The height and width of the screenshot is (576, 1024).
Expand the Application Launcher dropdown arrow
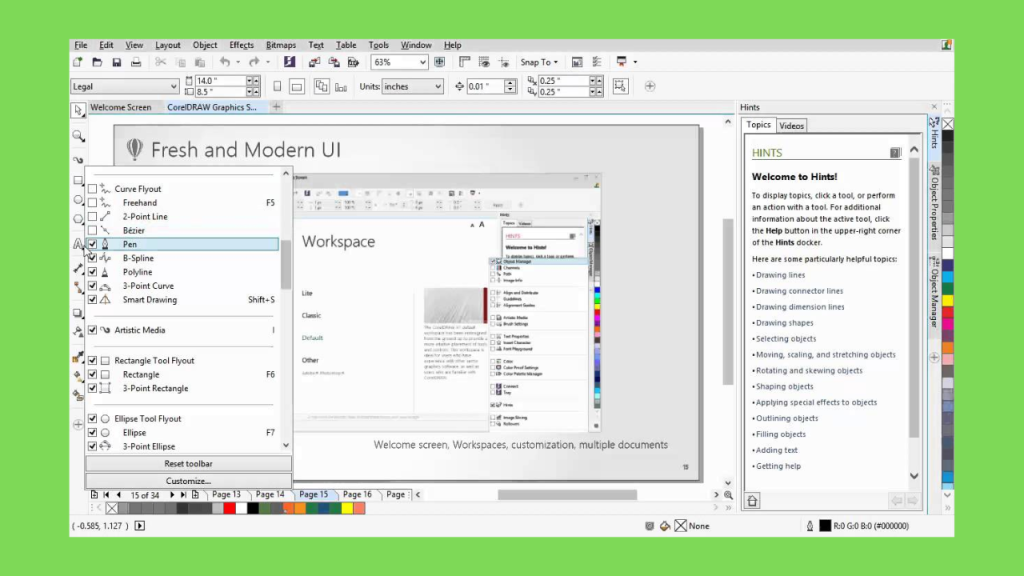(x=635, y=62)
